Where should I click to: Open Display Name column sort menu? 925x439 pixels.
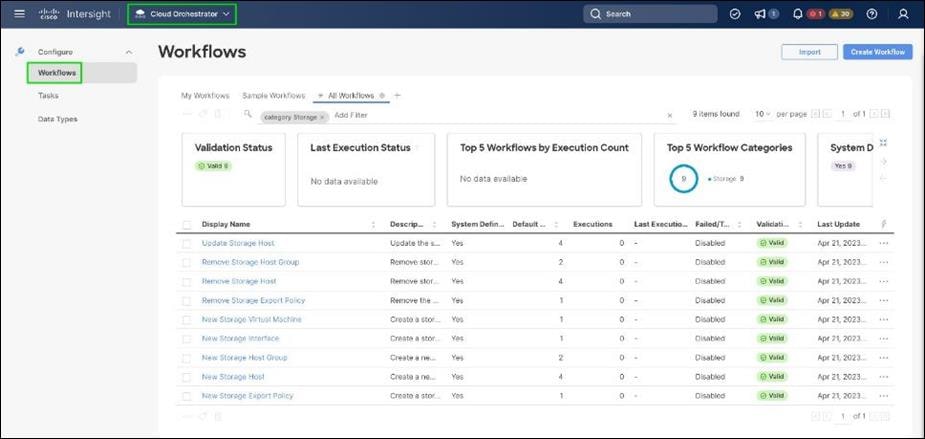(373, 224)
